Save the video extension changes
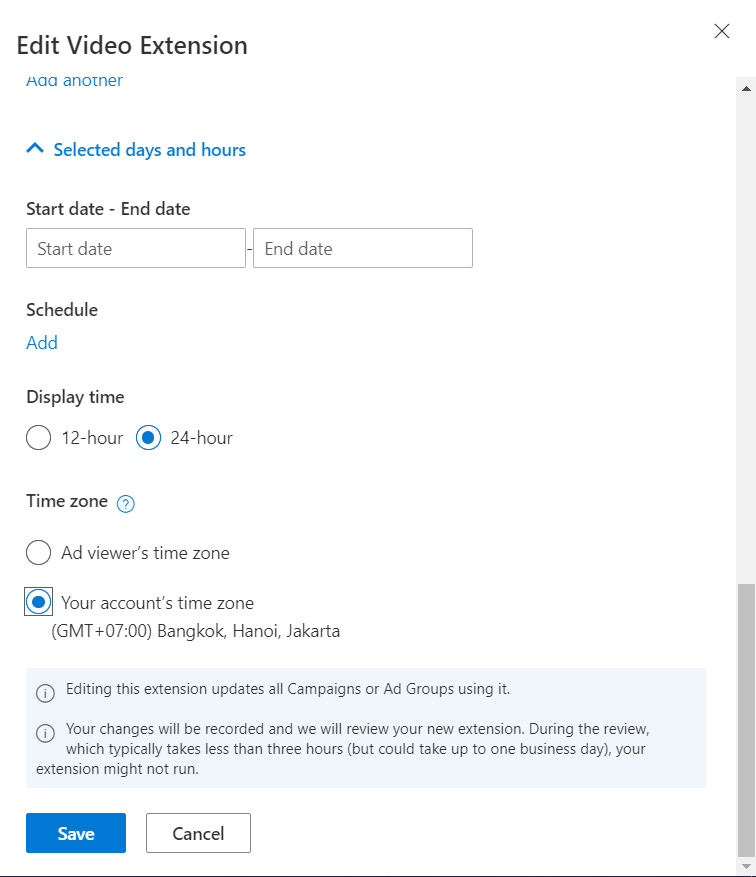The height and width of the screenshot is (877, 756). pyautogui.click(x=76, y=833)
